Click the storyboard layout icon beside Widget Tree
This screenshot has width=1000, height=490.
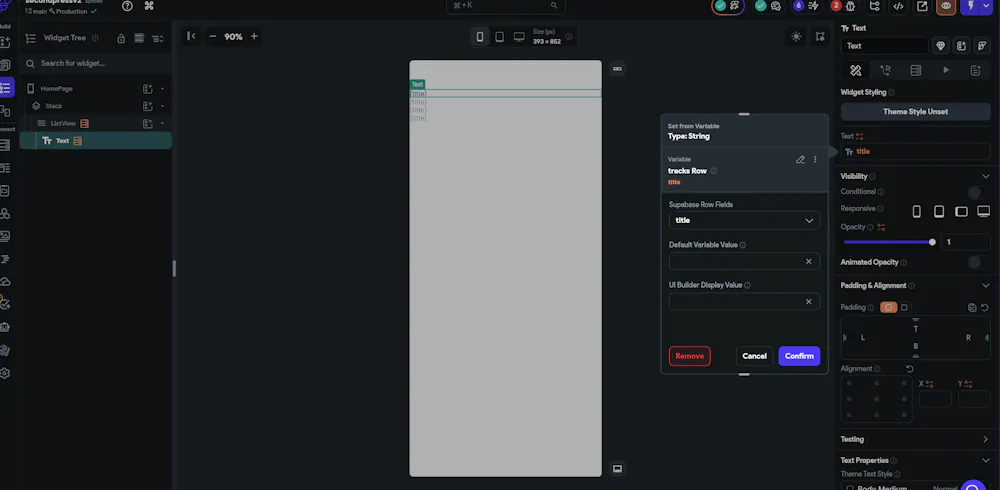[x=139, y=38]
